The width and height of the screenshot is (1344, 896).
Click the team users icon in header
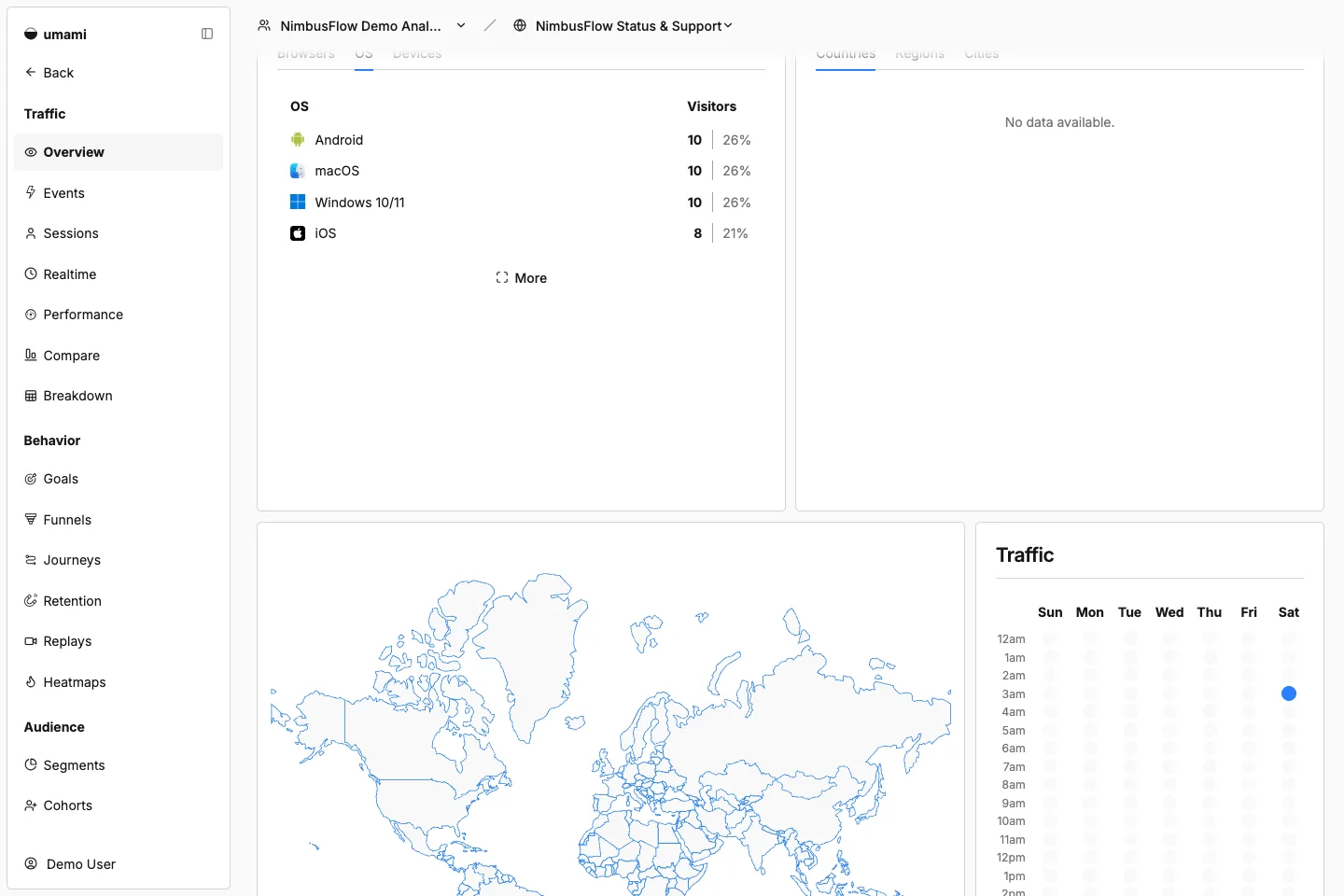264,25
